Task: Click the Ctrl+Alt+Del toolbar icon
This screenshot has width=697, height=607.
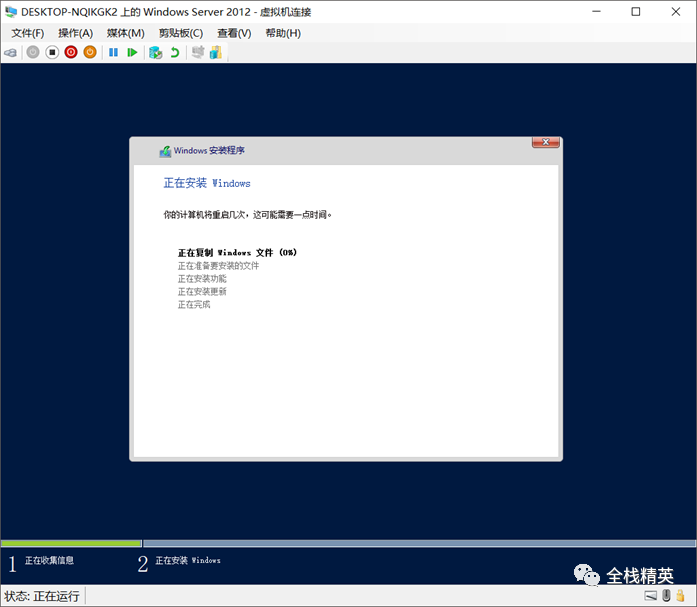Action: [x=11, y=53]
